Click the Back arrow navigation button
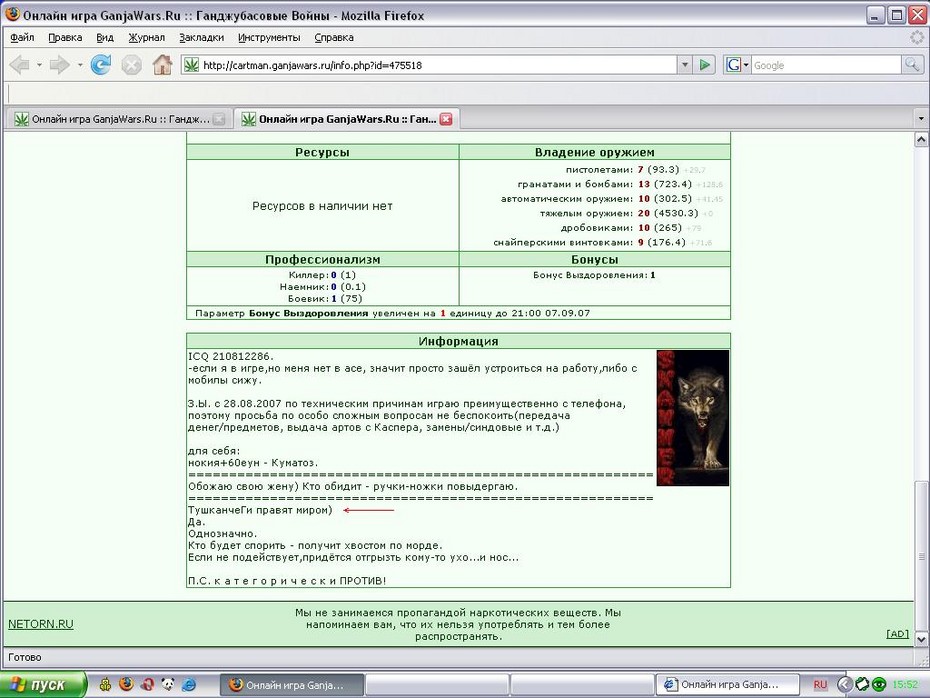Image resolution: width=930 pixels, height=698 pixels. (20, 65)
